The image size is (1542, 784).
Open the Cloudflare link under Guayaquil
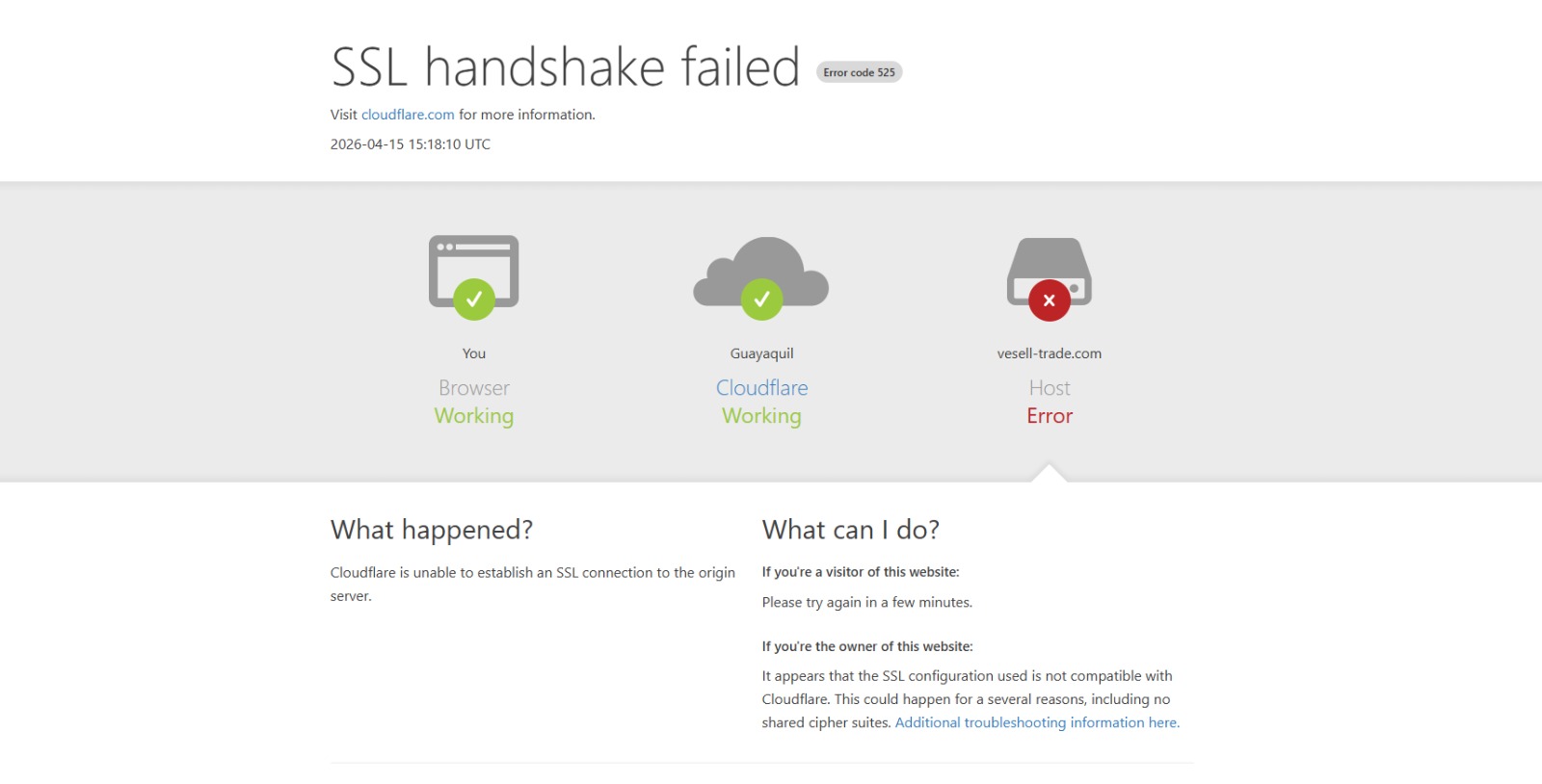click(x=761, y=388)
